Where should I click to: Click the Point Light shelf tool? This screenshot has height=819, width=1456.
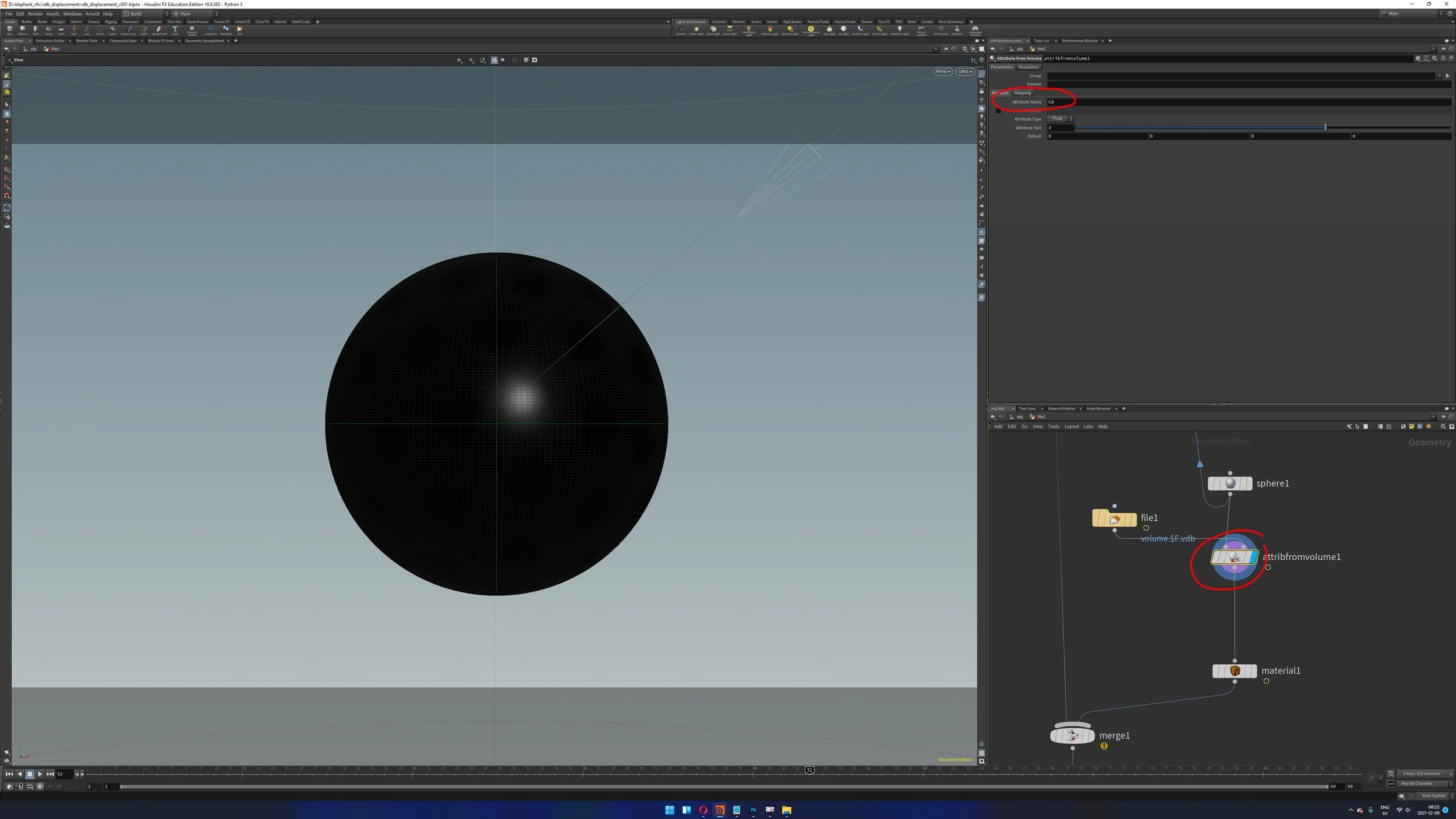click(x=696, y=29)
